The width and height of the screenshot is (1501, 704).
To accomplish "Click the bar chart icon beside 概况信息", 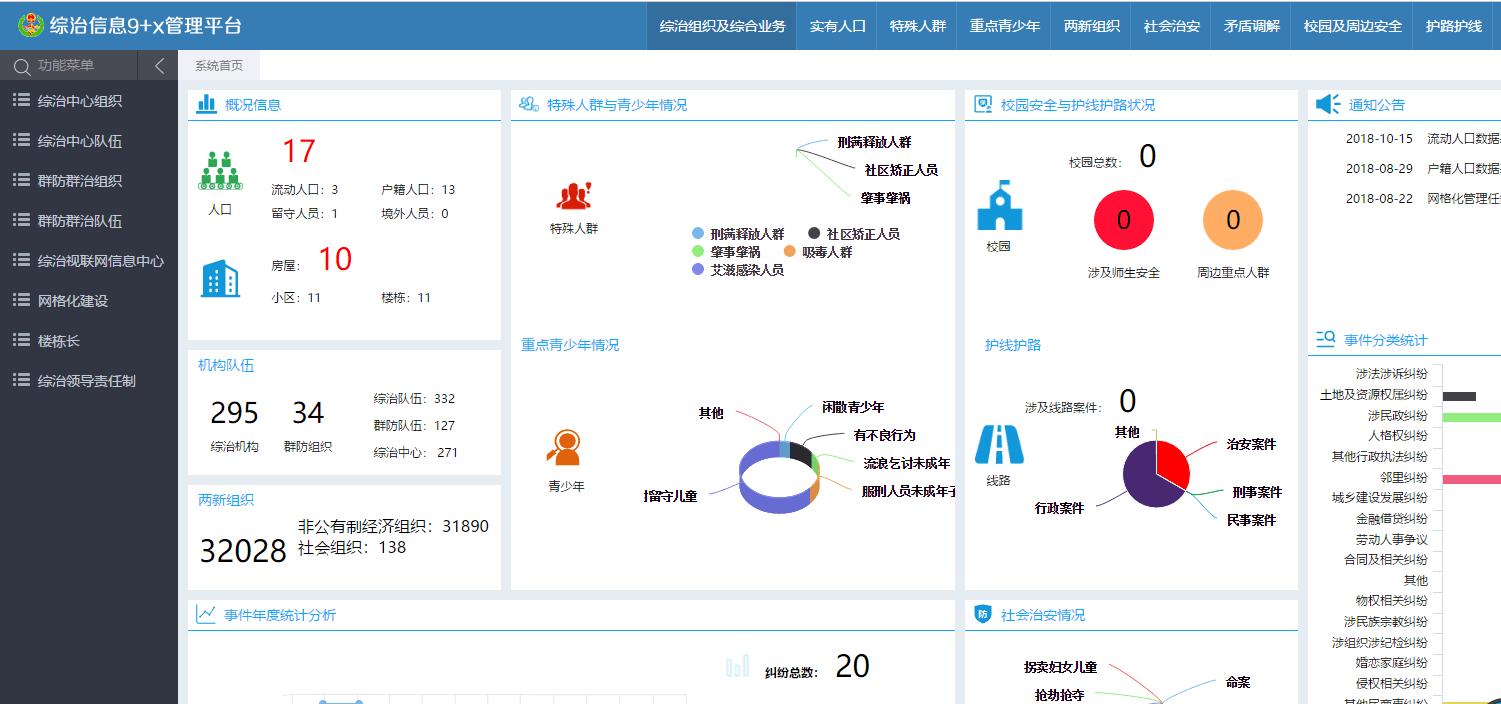I will [x=204, y=103].
